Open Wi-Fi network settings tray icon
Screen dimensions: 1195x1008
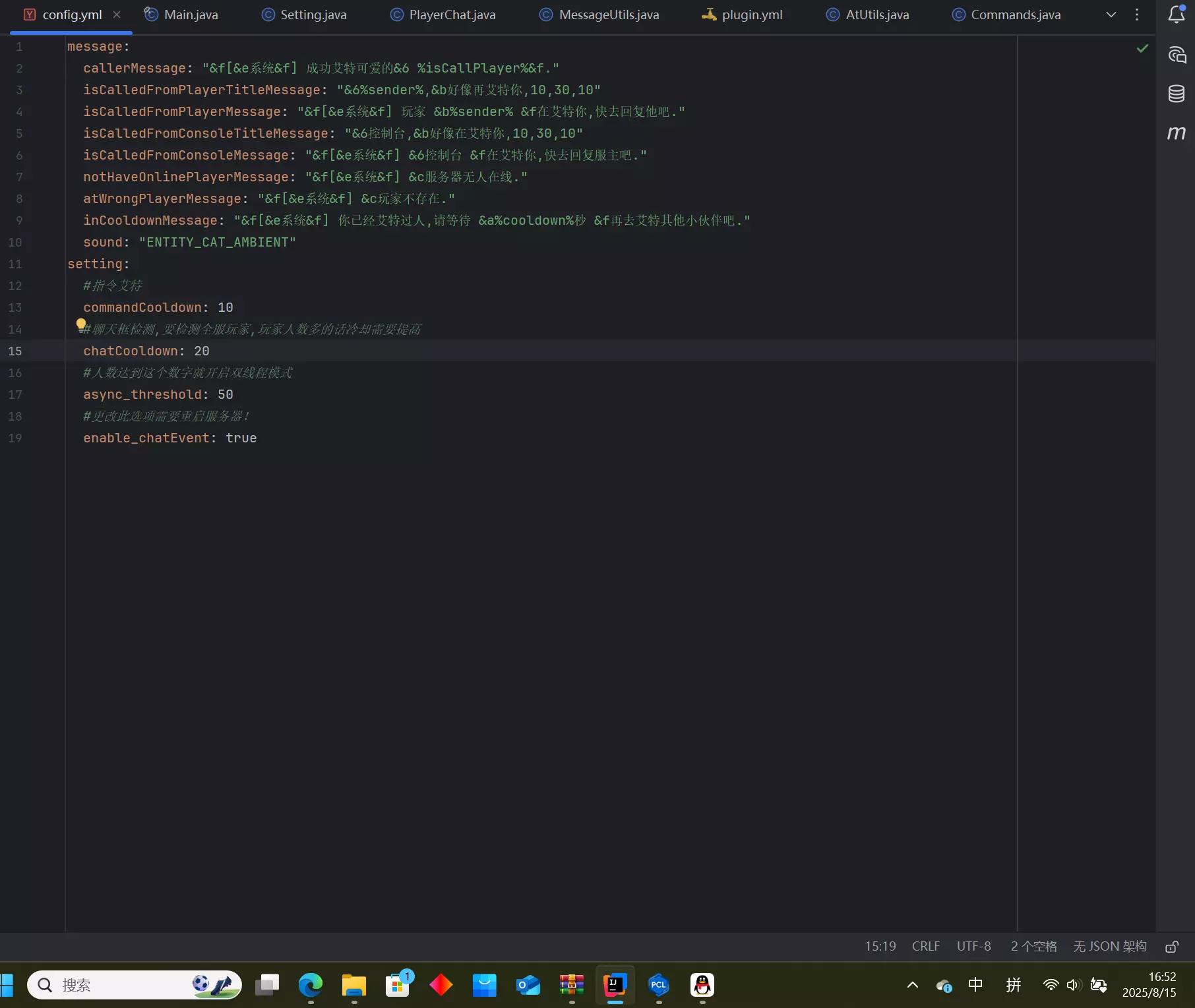[1051, 985]
